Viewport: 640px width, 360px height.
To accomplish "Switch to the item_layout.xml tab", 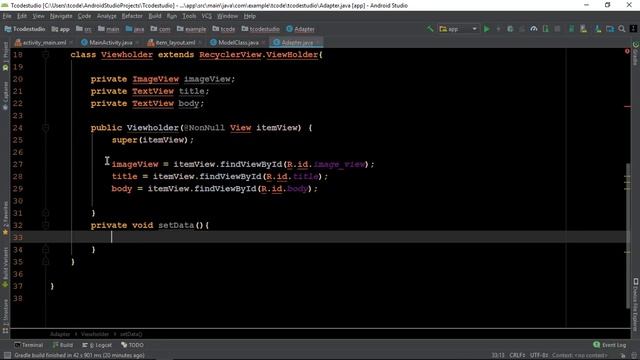I will tap(175, 42).
